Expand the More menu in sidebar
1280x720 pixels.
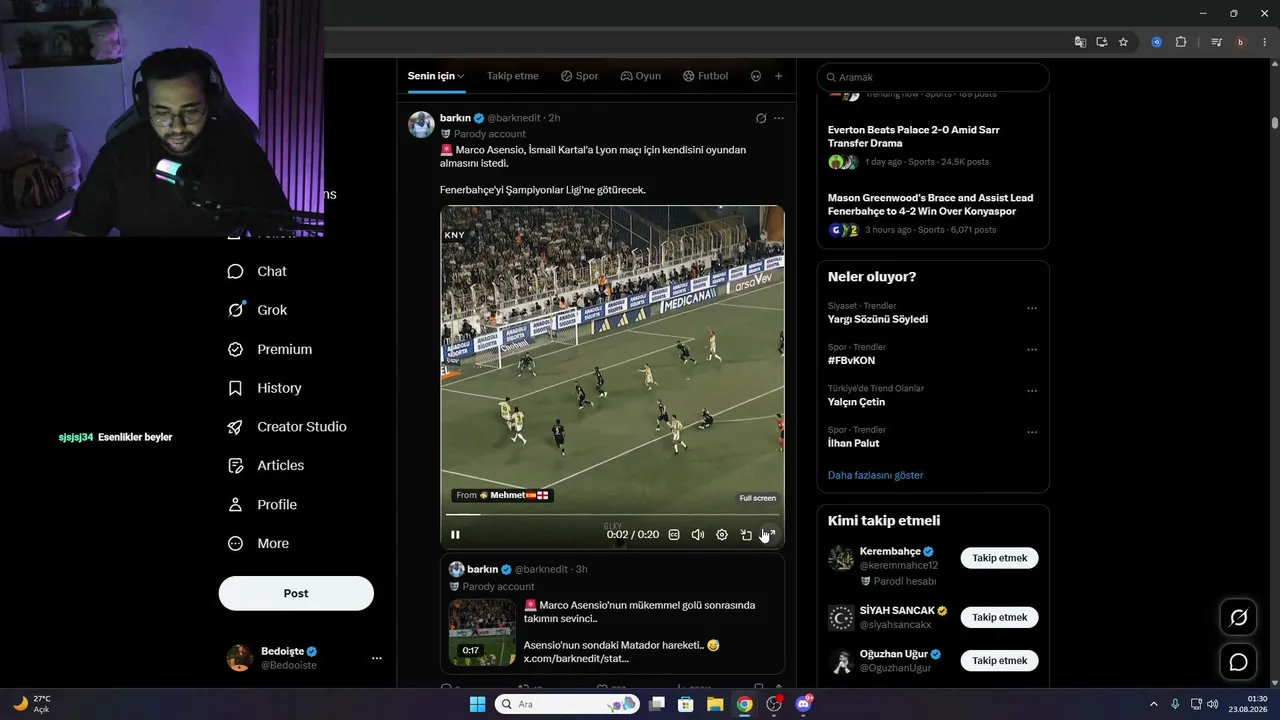pos(258,544)
